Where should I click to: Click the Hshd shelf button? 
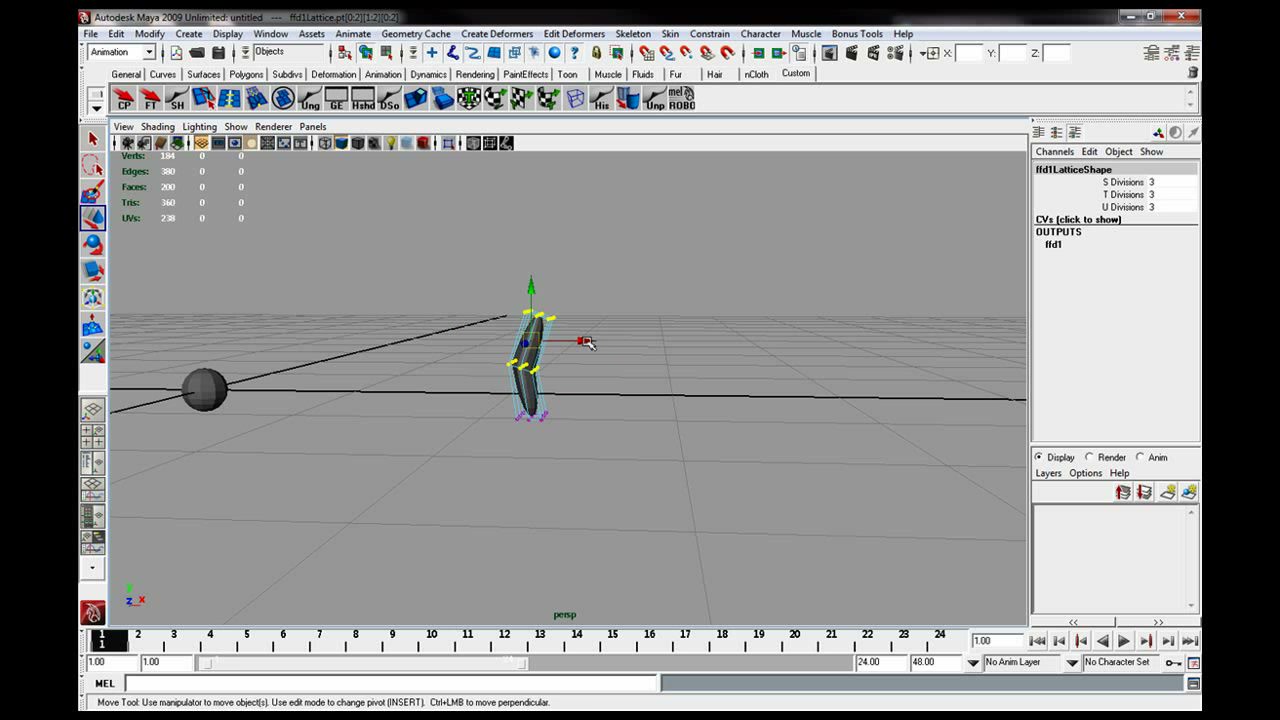pyautogui.click(x=363, y=98)
